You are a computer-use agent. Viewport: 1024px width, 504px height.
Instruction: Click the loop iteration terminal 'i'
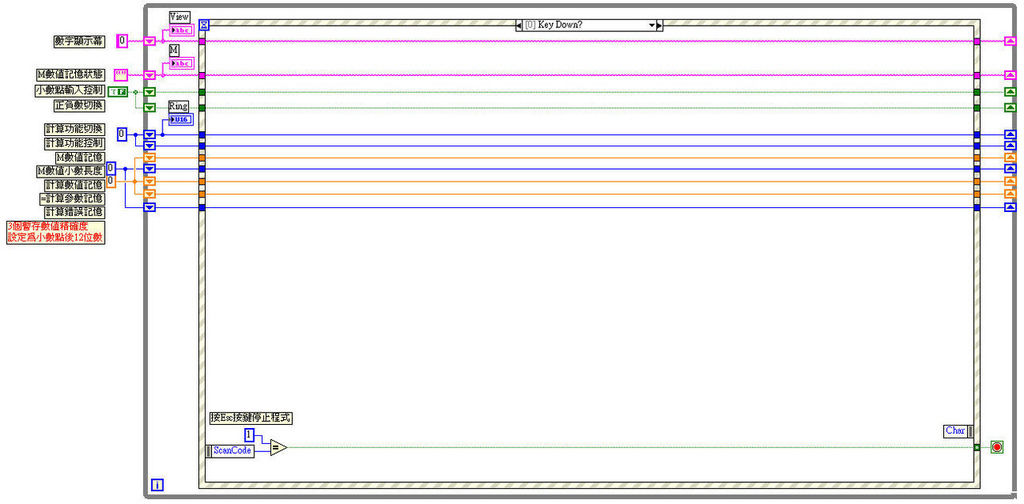(157, 484)
